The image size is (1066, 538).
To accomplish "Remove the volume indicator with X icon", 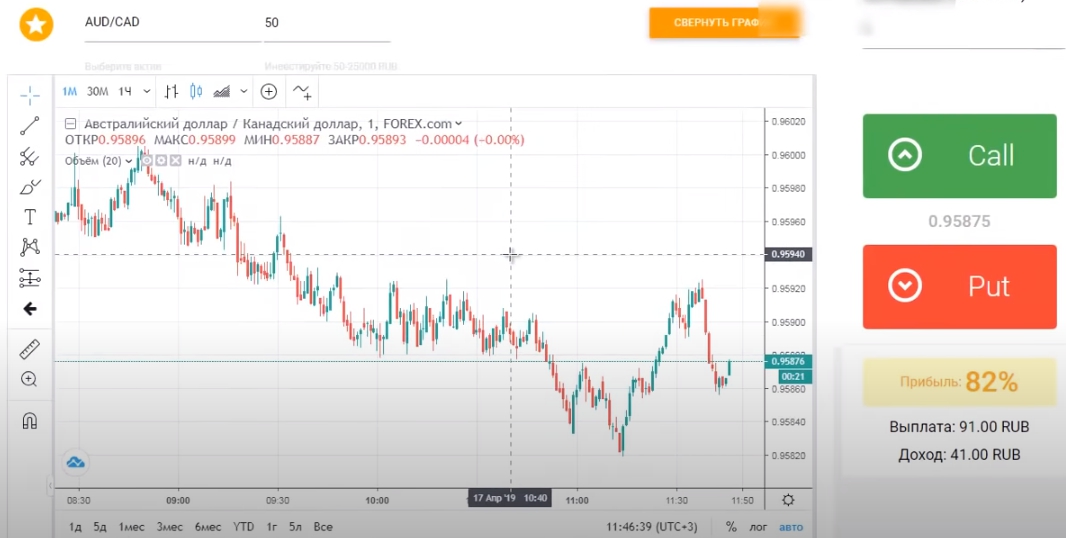I will [x=175, y=161].
